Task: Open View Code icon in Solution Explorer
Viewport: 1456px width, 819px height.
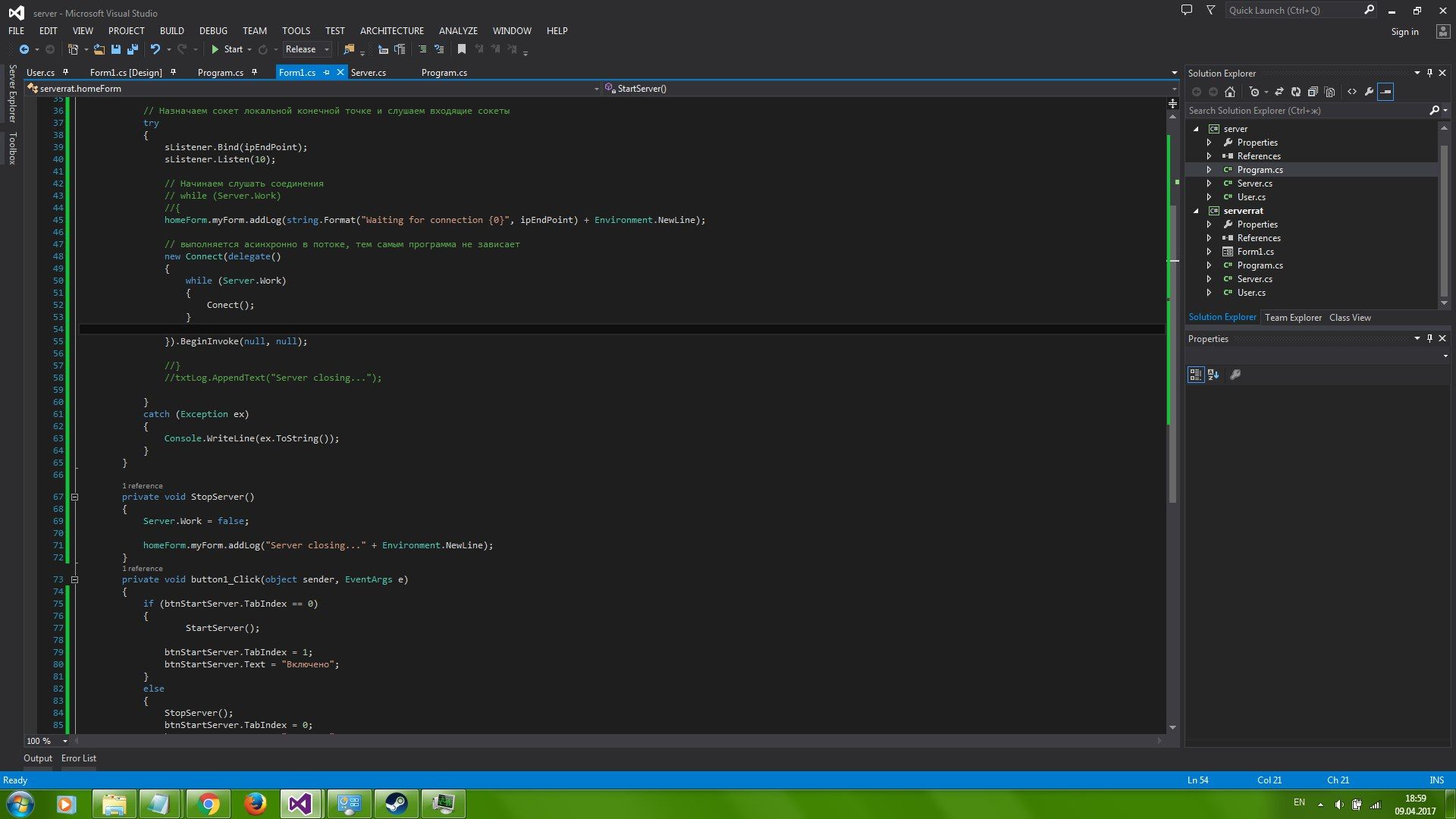Action: 1351,92
